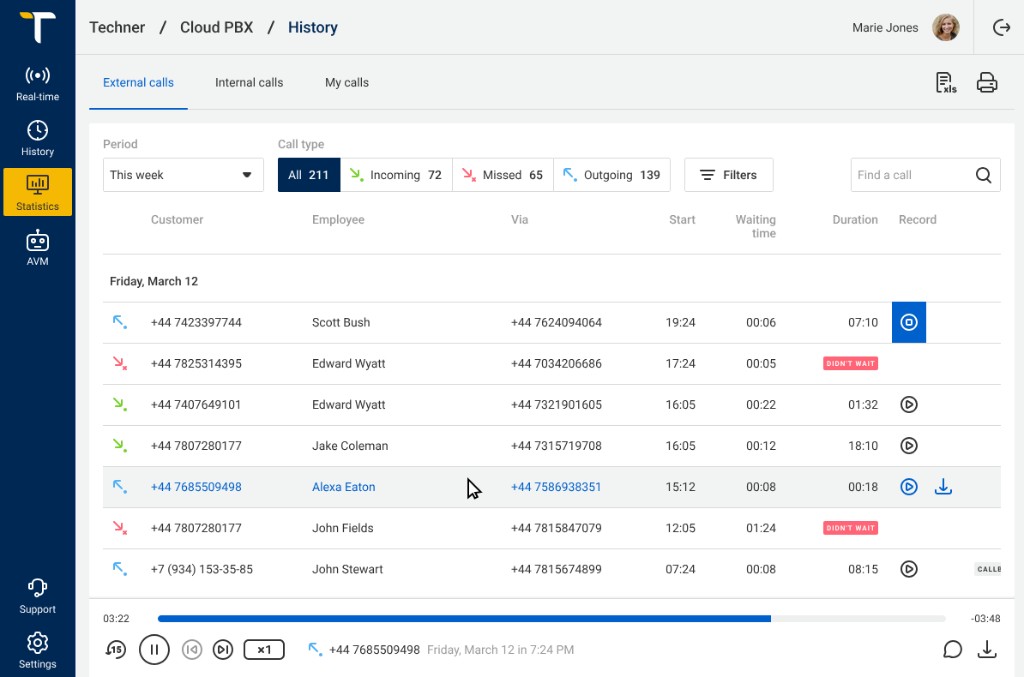Click the Marie Jones user name

[x=885, y=27]
